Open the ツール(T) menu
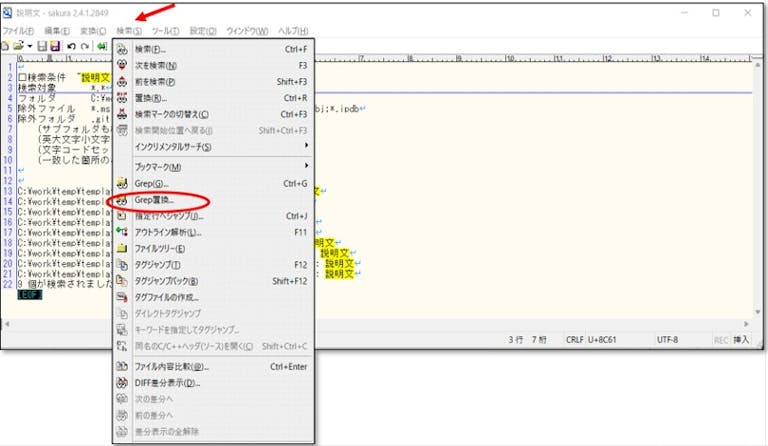768x446 pixels. (165, 31)
